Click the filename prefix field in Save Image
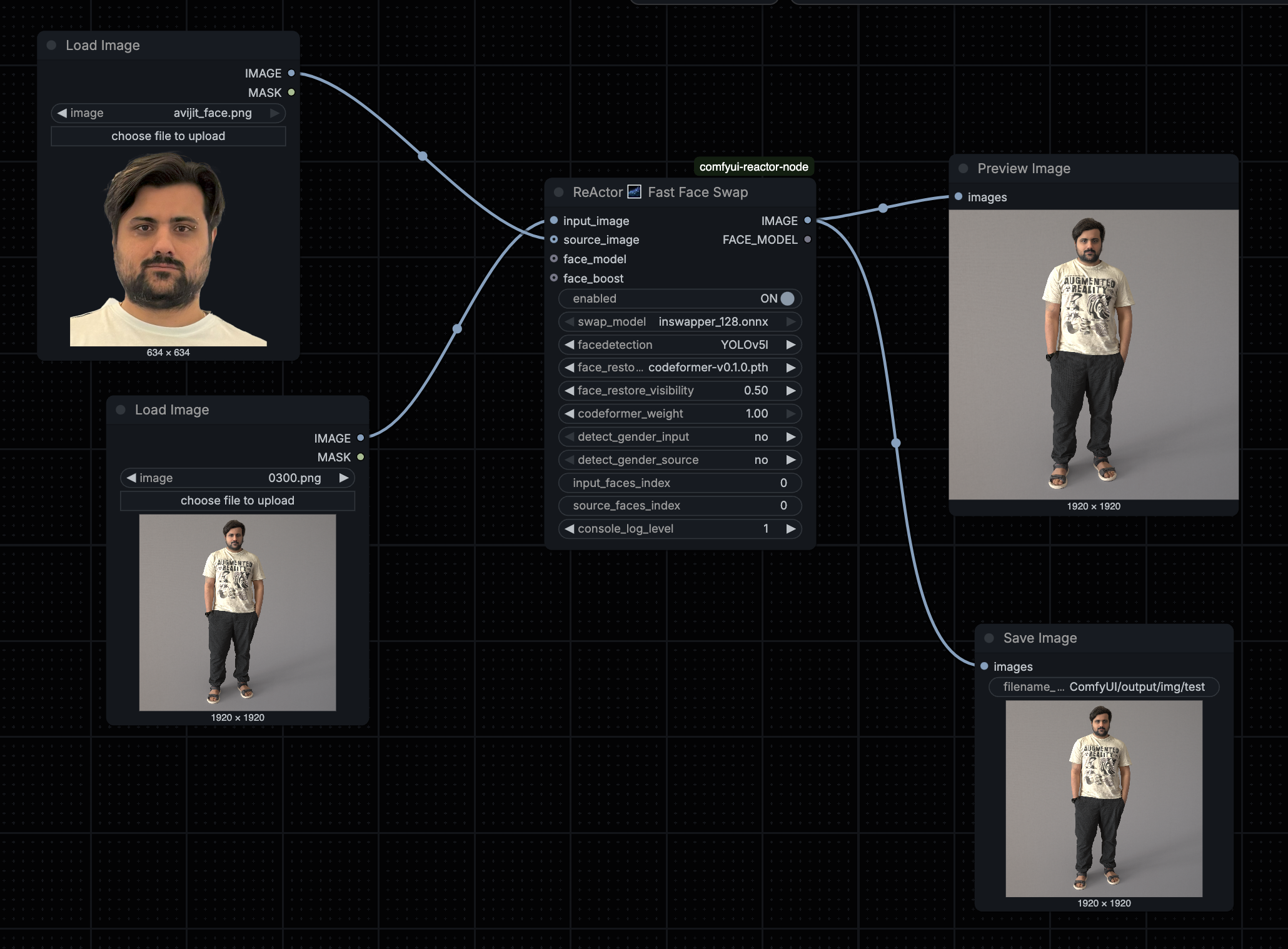 pos(1104,687)
